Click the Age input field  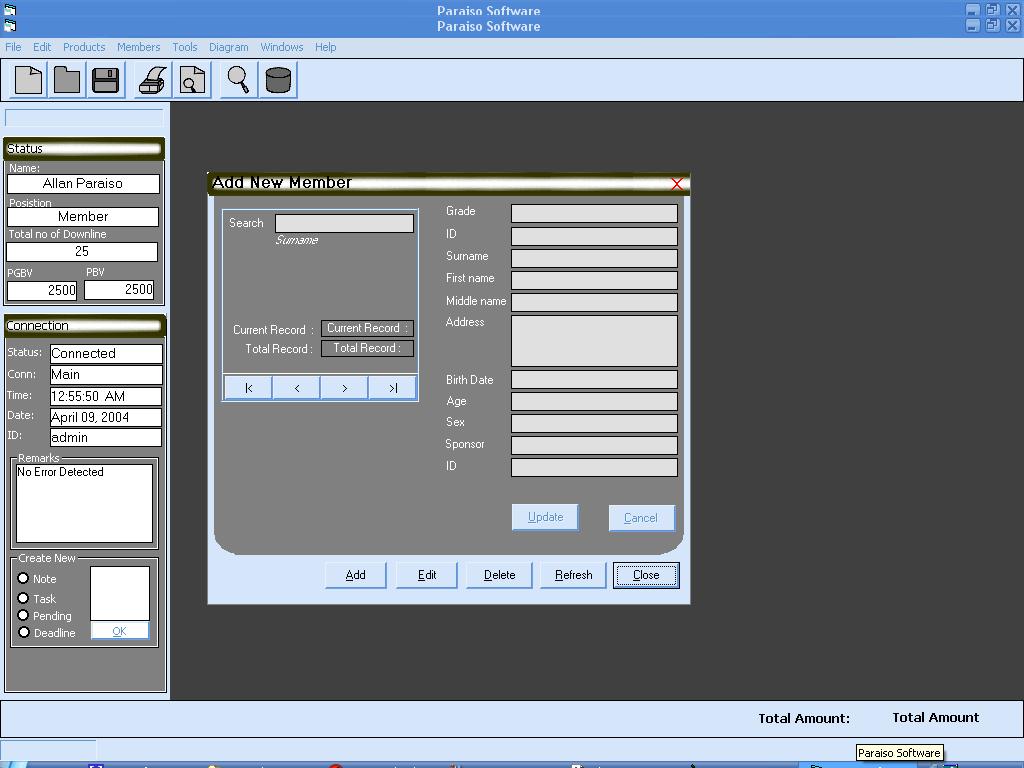pyautogui.click(x=594, y=401)
